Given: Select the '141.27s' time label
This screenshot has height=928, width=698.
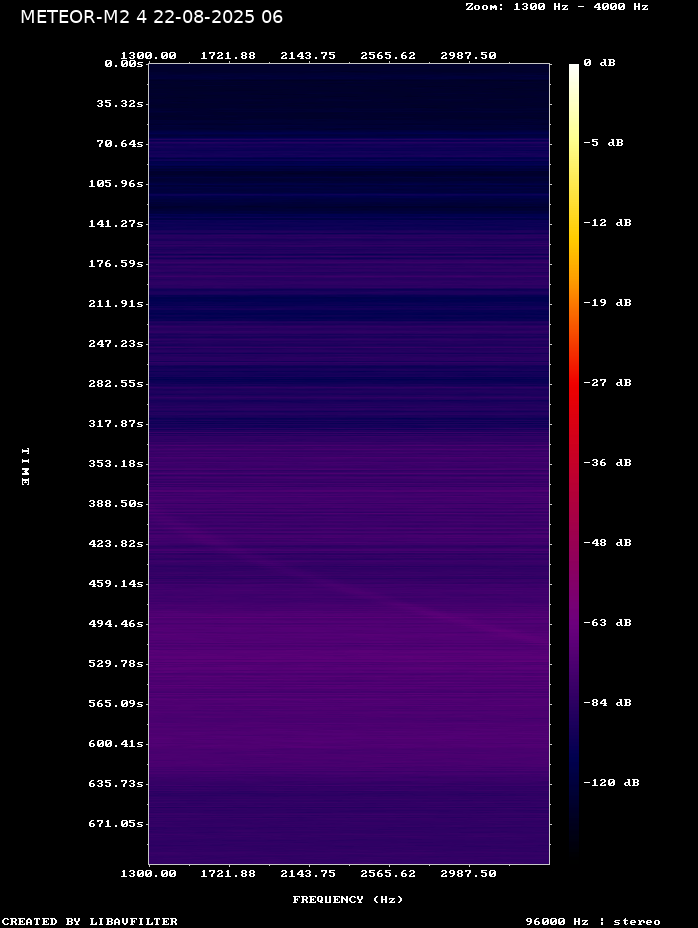Looking at the screenshot, I should pos(116,224).
